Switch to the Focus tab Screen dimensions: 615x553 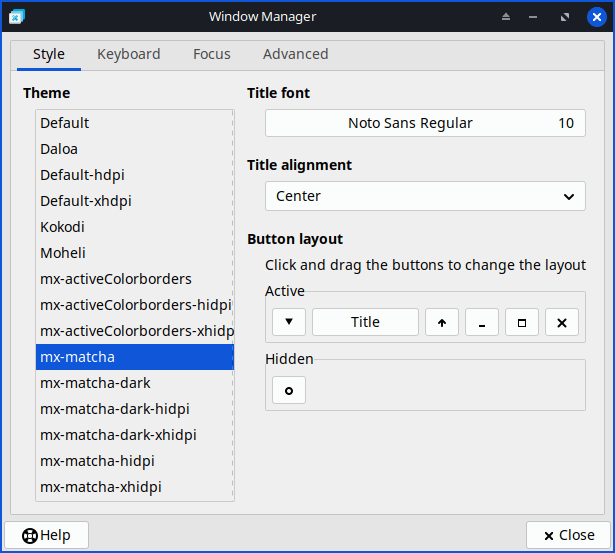212,54
